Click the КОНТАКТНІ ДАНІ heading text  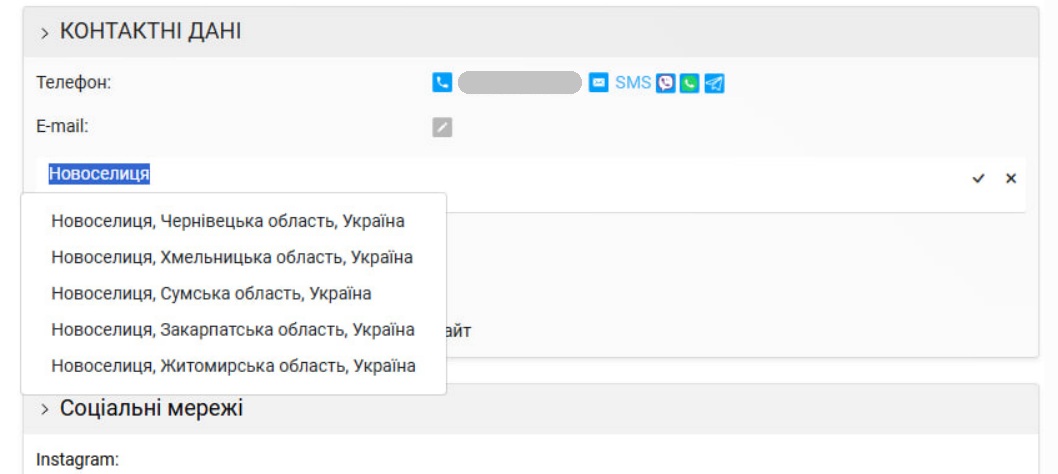tap(150, 32)
